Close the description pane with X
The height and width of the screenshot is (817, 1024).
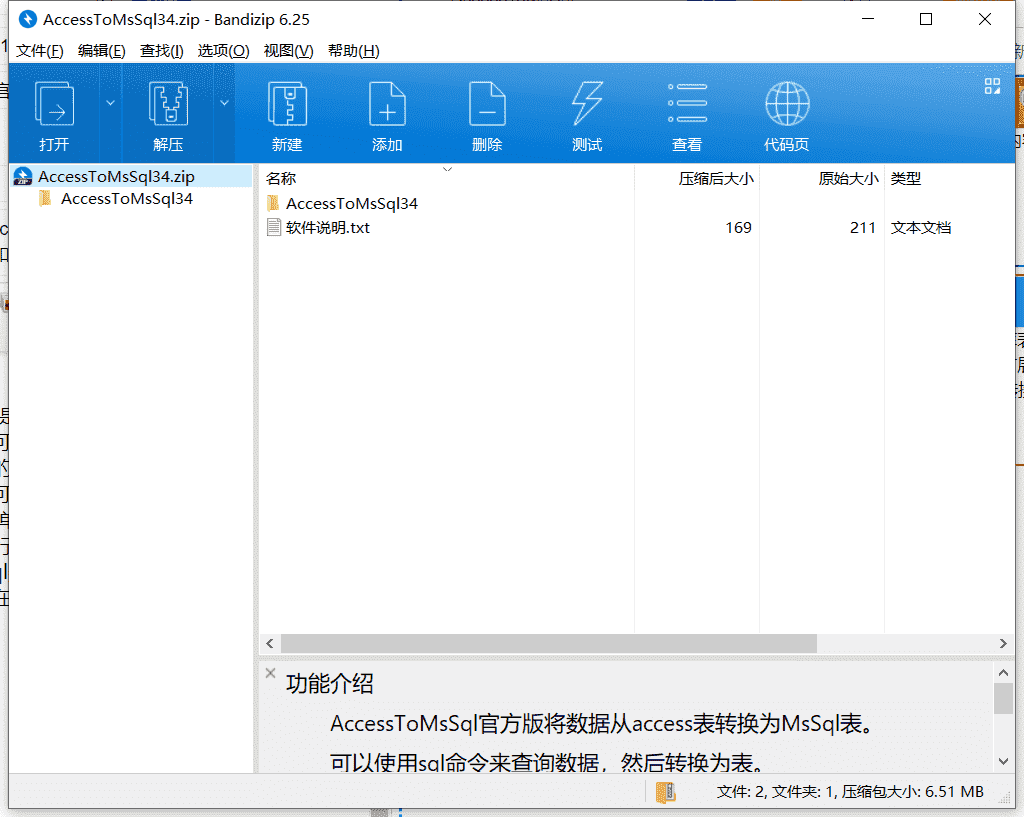click(270, 673)
